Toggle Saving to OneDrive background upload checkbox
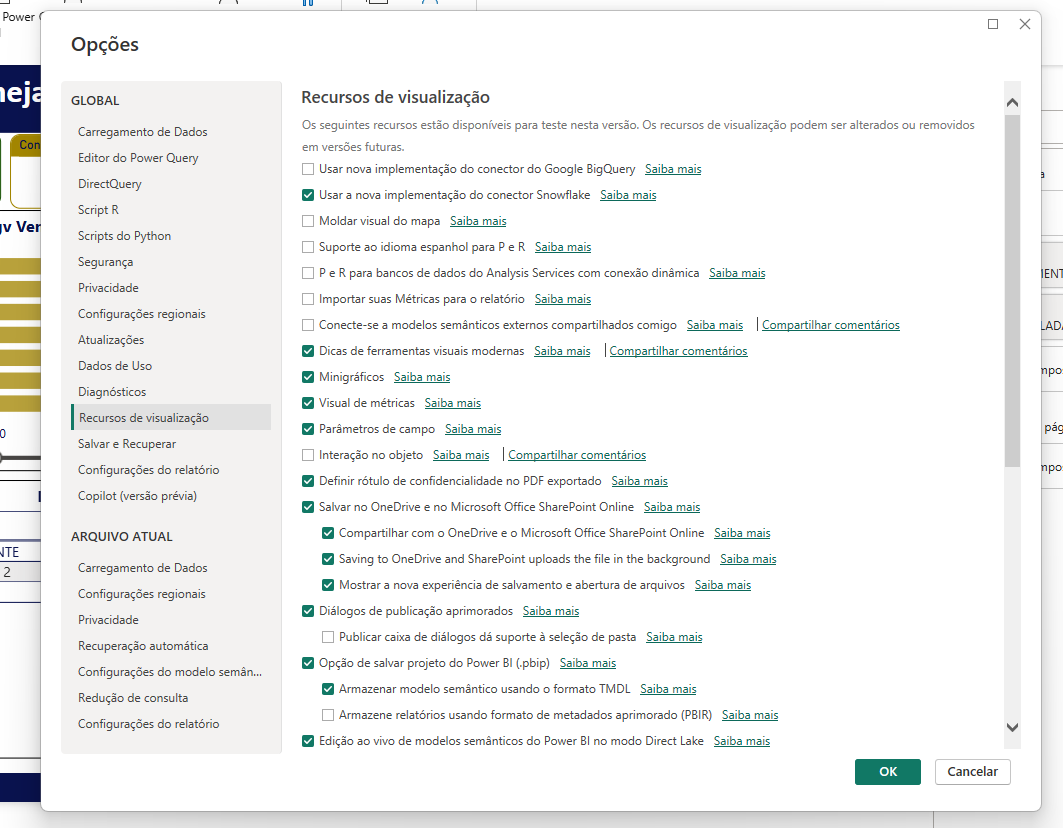 pyautogui.click(x=328, y=559)
